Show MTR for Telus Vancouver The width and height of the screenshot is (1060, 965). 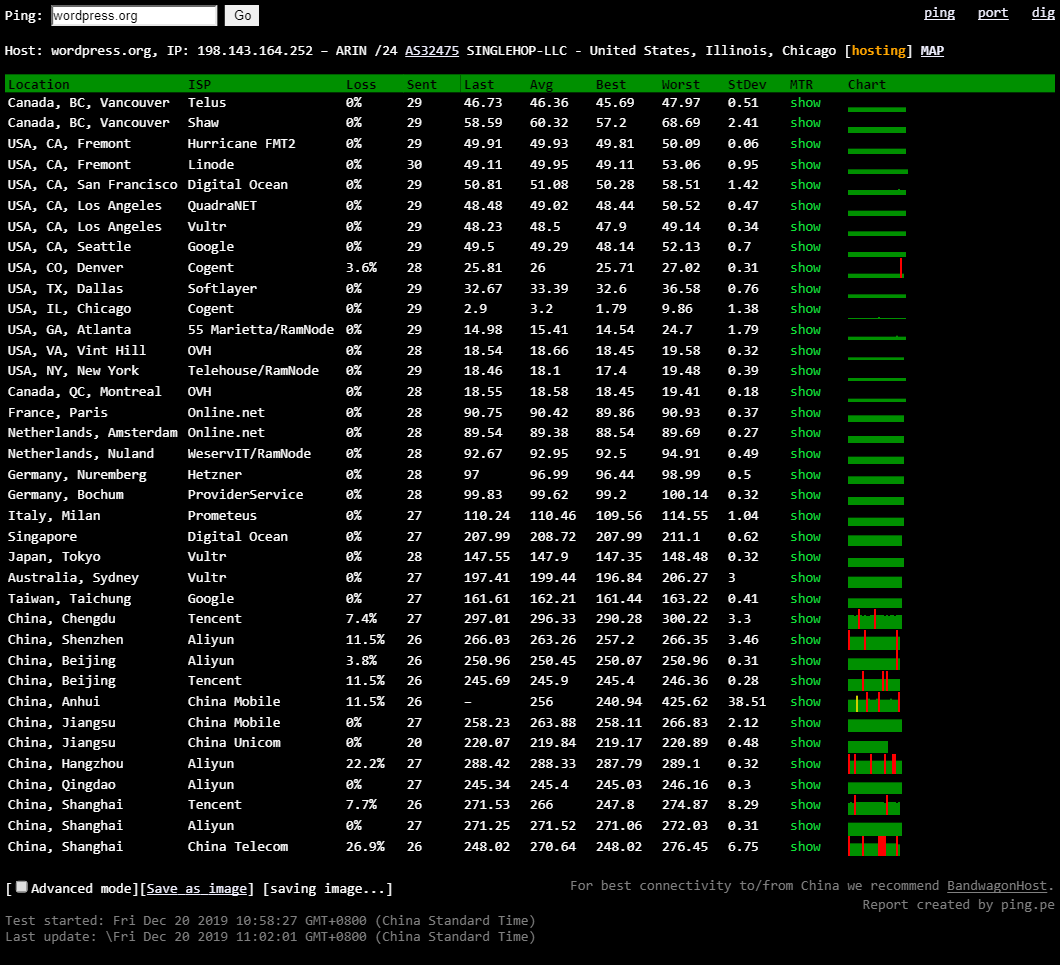[804, 103]
